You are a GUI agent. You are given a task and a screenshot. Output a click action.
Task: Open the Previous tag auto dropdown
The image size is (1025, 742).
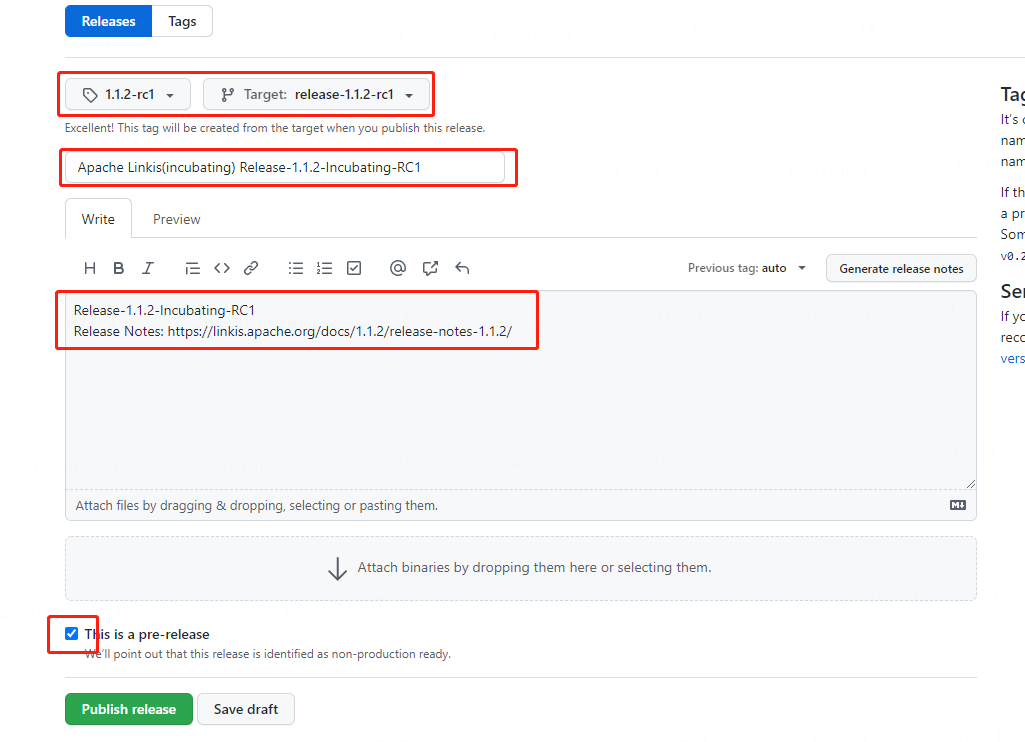(747, 268)
